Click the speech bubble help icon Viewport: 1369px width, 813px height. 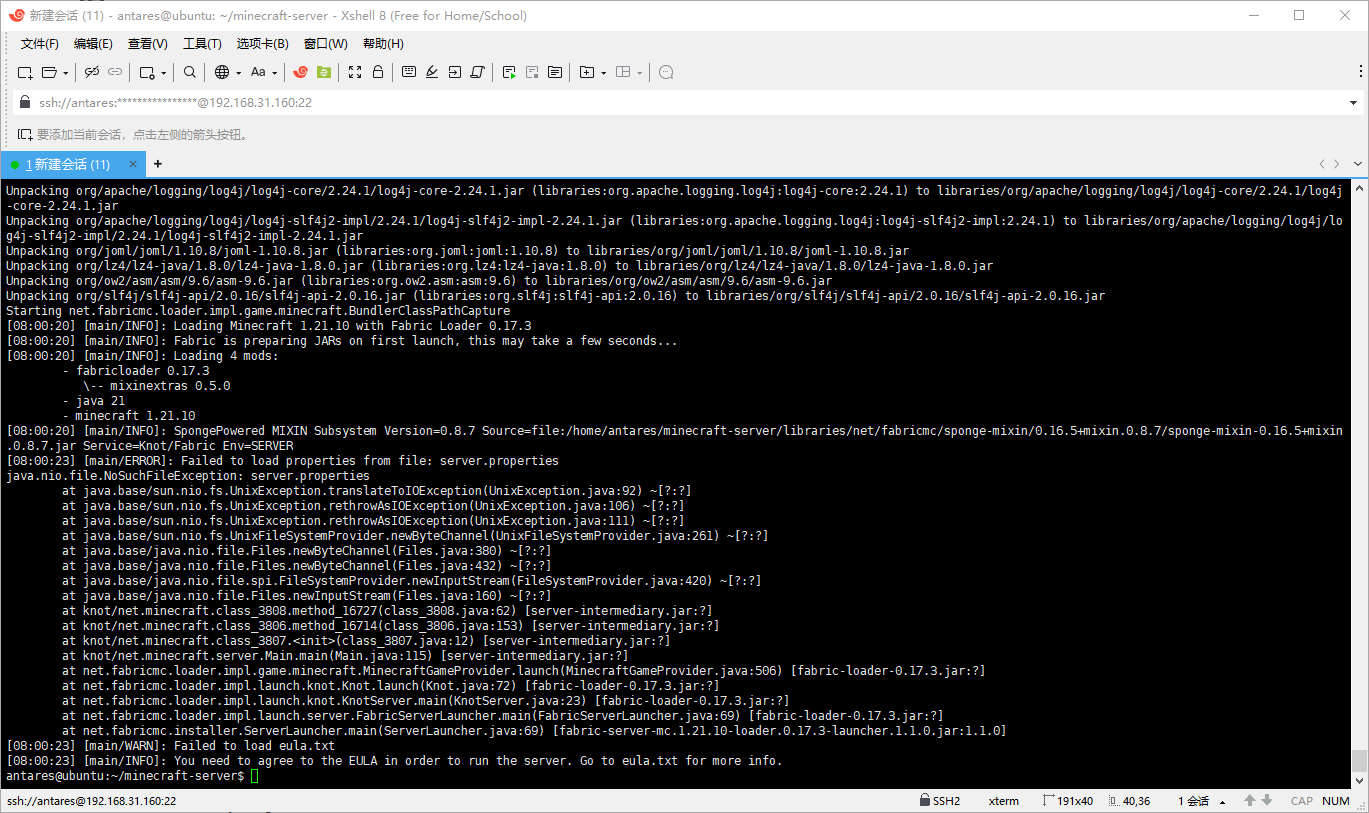tap(667, 72)
